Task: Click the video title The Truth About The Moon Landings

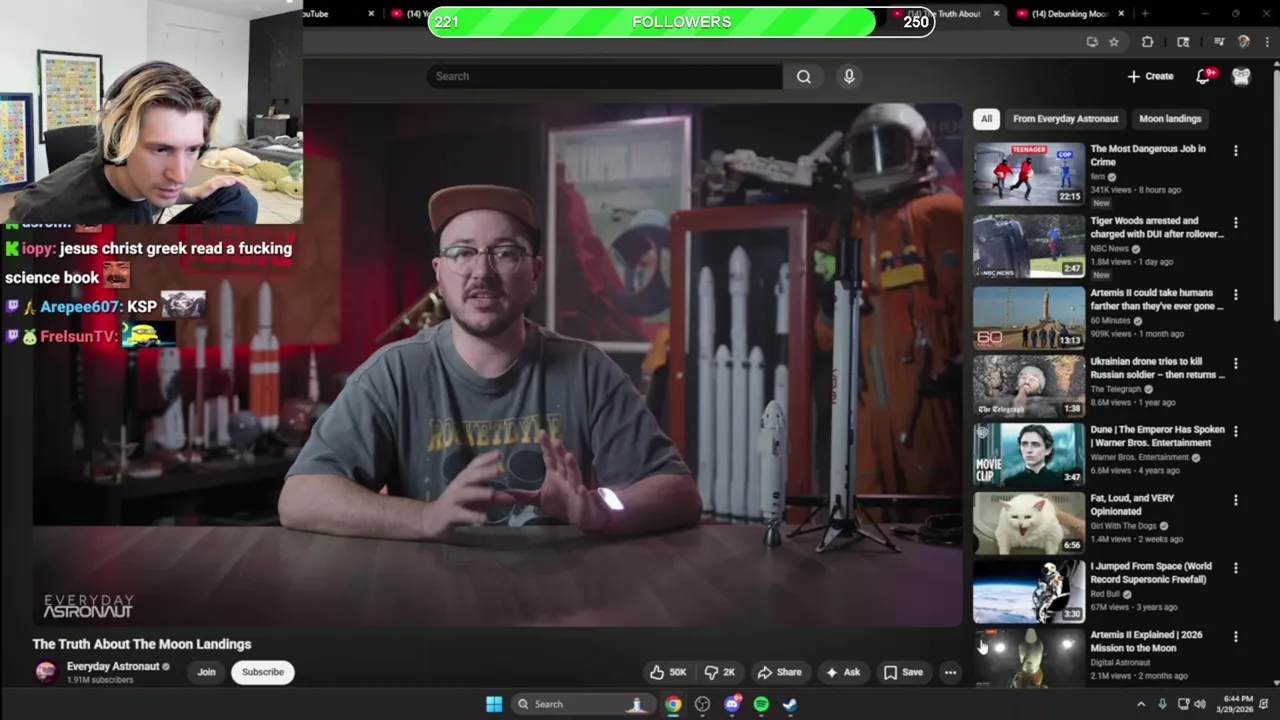Action: pos(142,644)
